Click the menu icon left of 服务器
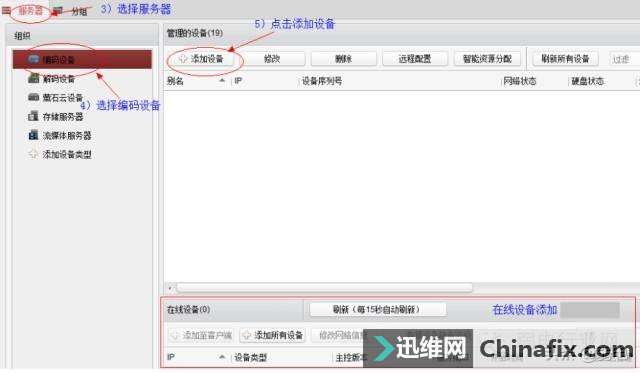The image size is (640, 373). [x=6, y=10]
